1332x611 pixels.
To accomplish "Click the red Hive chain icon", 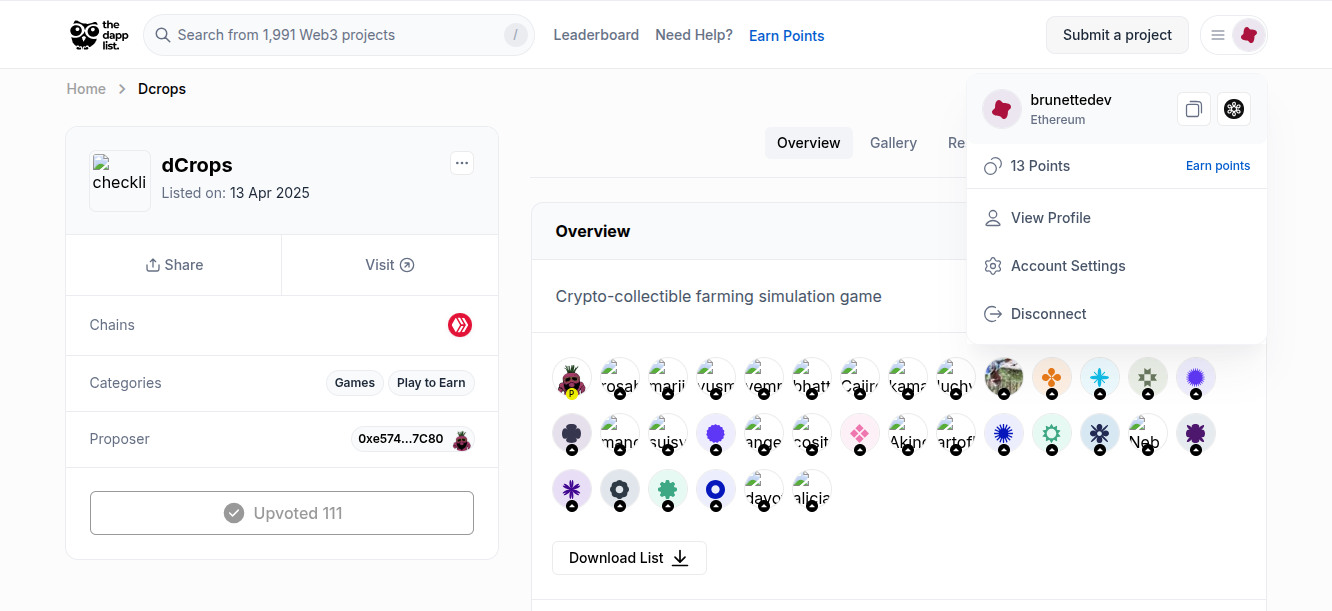I will 460,325.
